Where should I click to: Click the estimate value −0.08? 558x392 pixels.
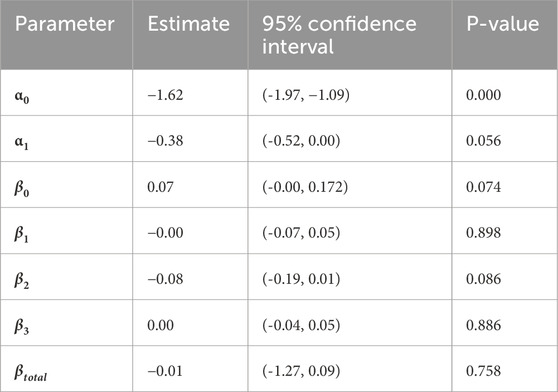click(165, 279)
